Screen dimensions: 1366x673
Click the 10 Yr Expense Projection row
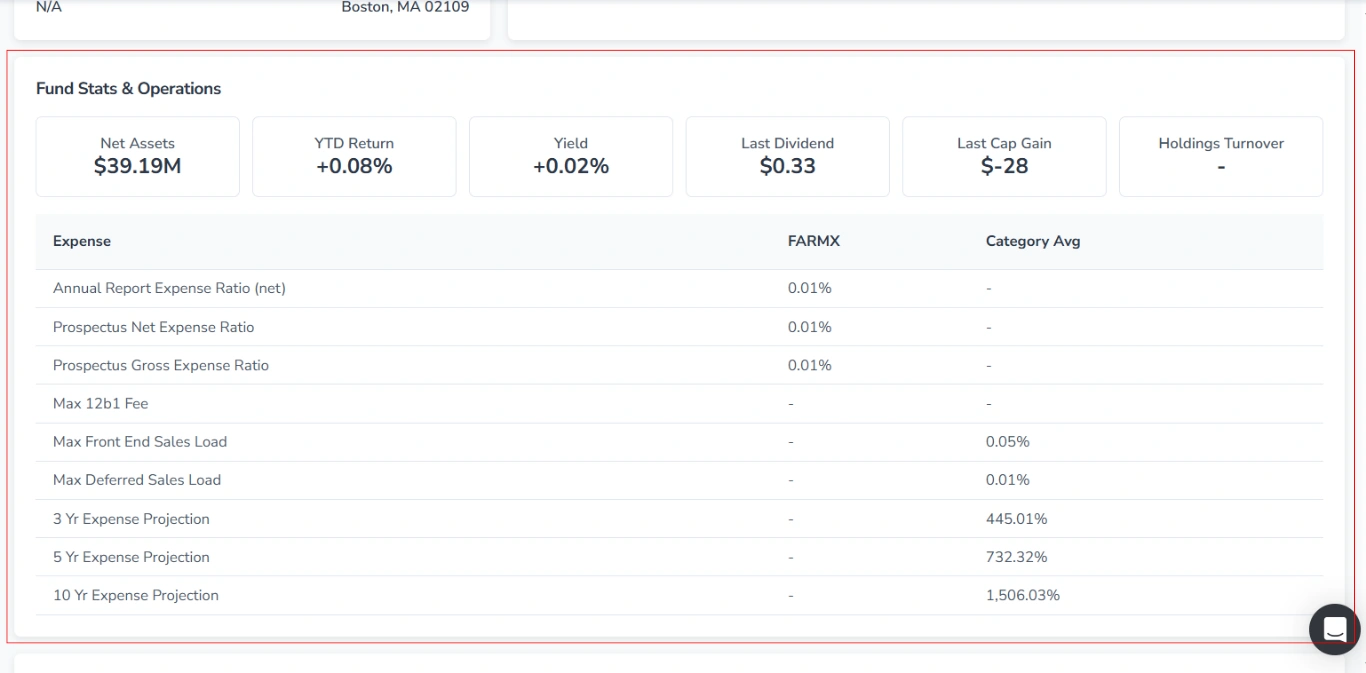(x=136, y=595)
